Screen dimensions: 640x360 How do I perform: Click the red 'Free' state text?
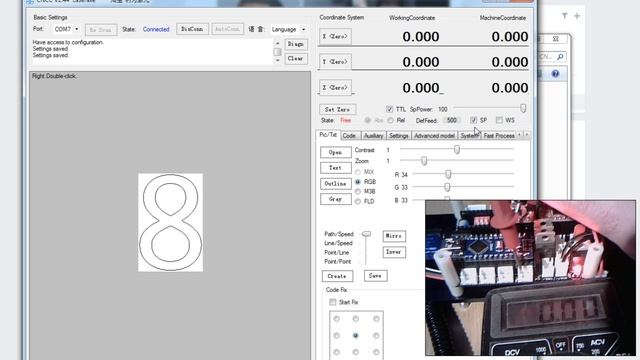coord(346,120)
